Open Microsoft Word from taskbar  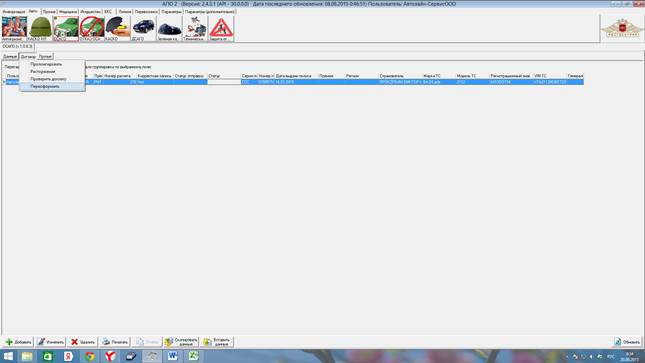pos(172,356)
